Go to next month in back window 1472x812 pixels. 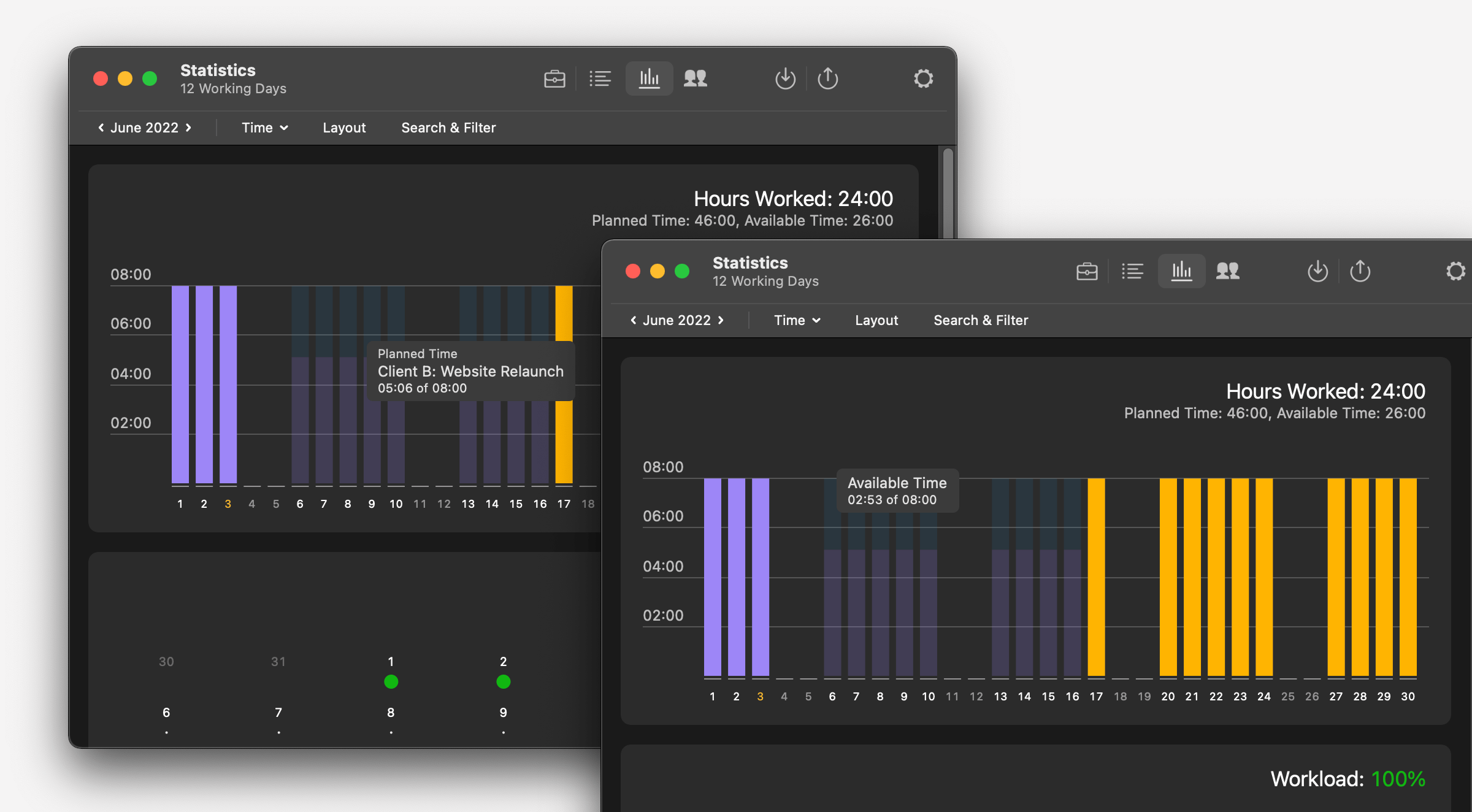click(x=188, y=128)
